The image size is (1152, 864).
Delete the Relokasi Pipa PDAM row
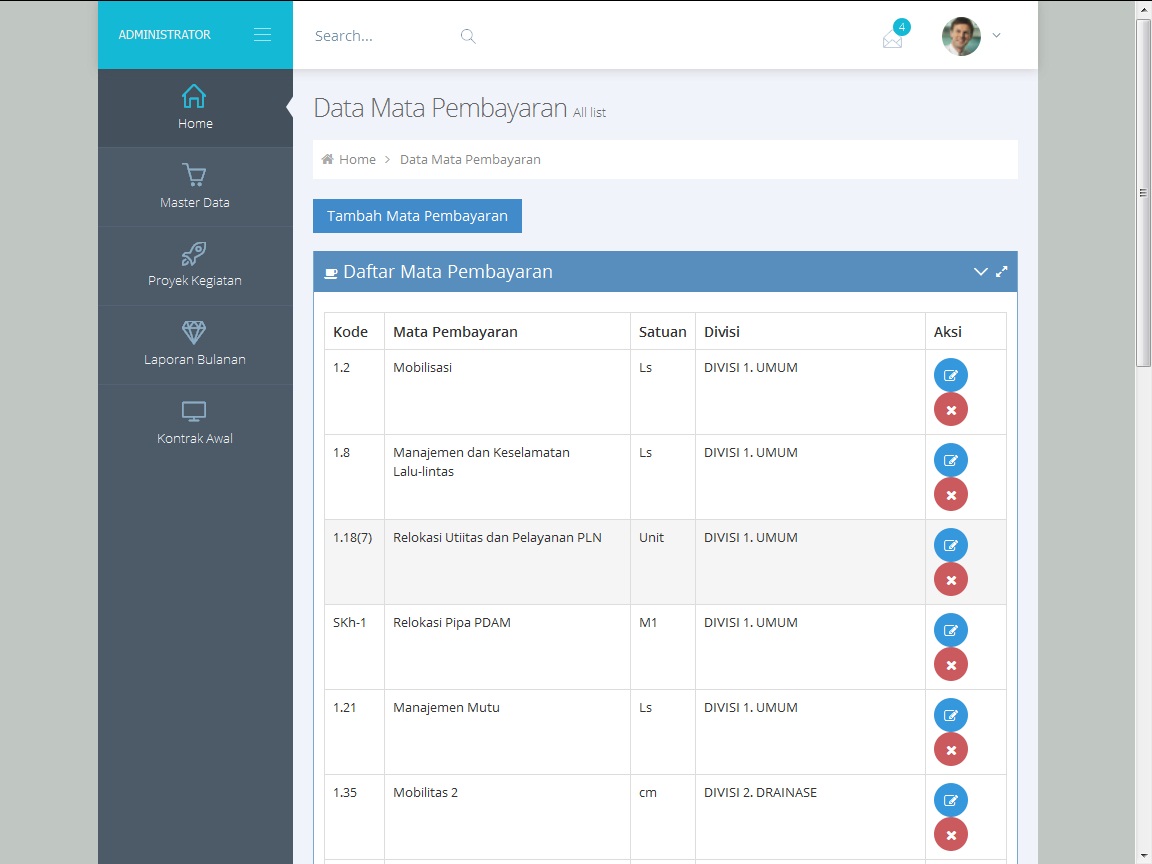coord(951,665)
